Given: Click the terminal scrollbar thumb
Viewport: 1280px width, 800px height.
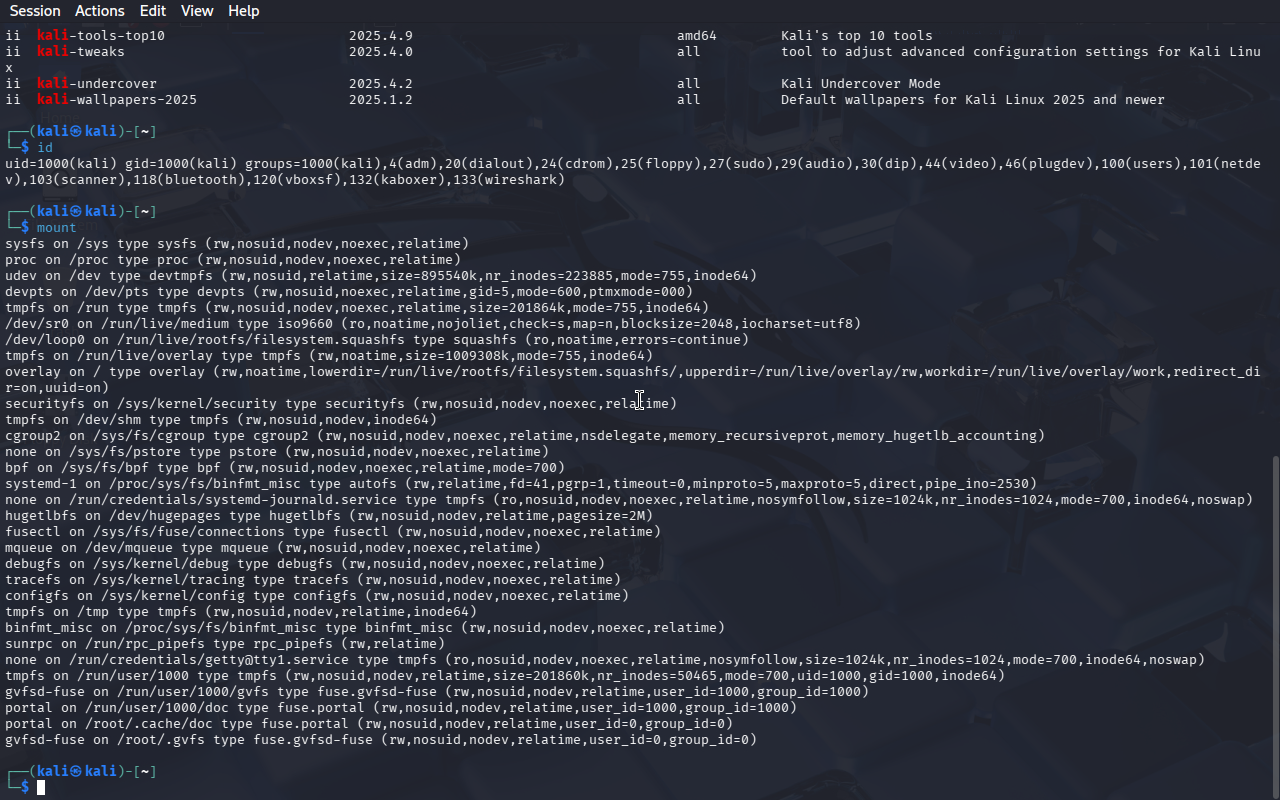Looking at the screenshot, I should (1273, 625).
